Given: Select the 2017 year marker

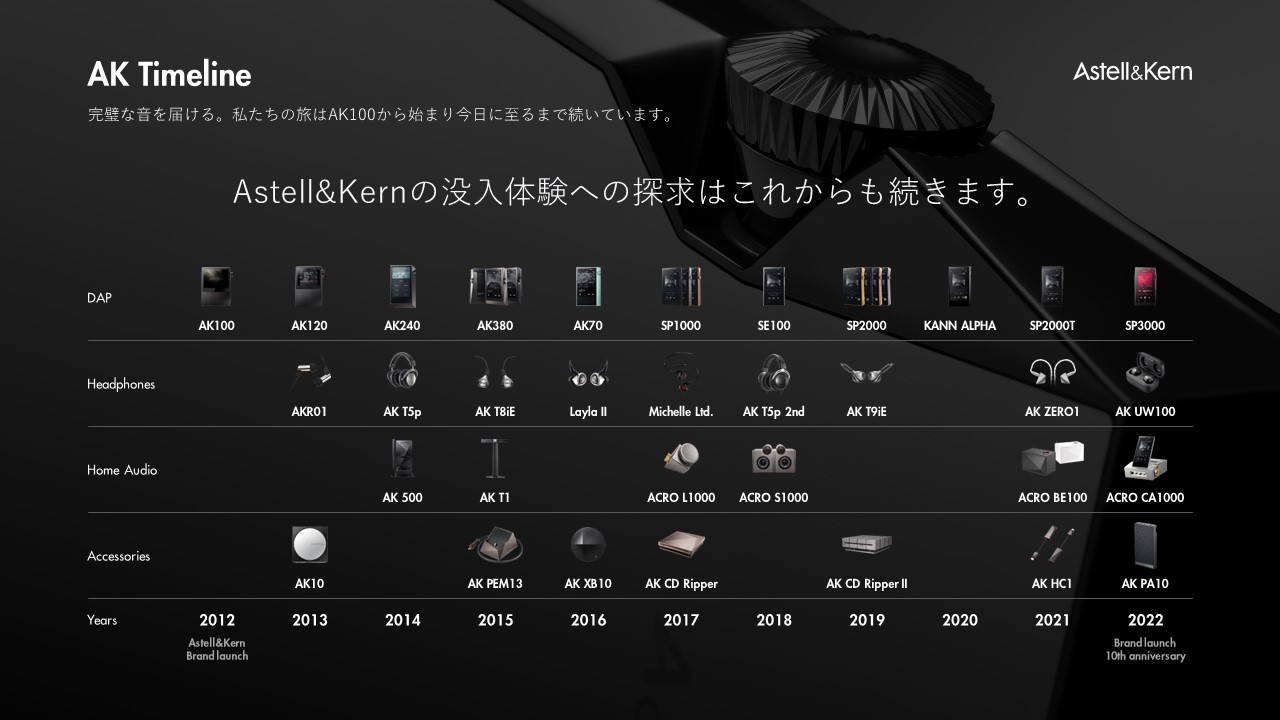Looking at the screenshot, I should tap(681, 620).
